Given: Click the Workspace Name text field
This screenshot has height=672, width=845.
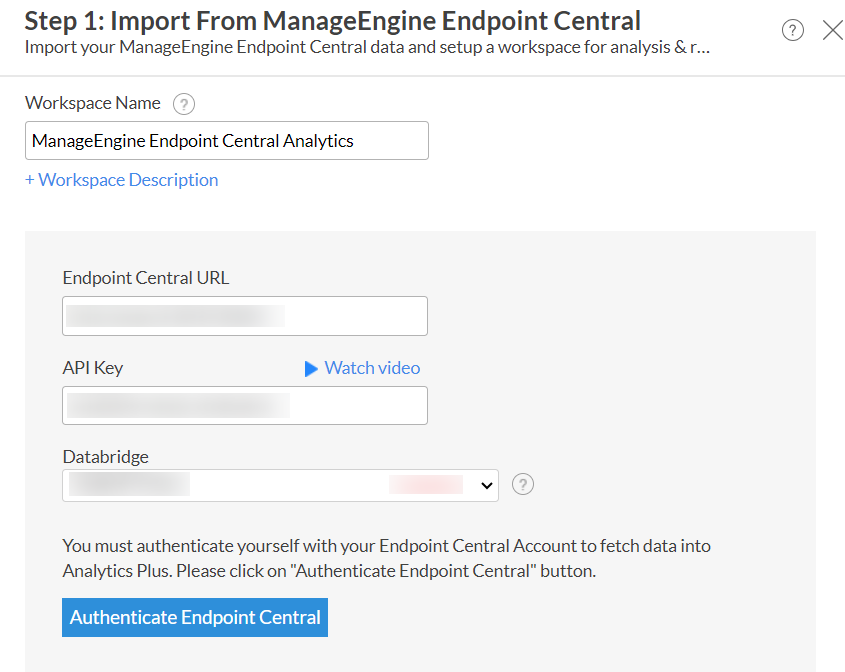Looking at the screenshot, I should point(227,141).
